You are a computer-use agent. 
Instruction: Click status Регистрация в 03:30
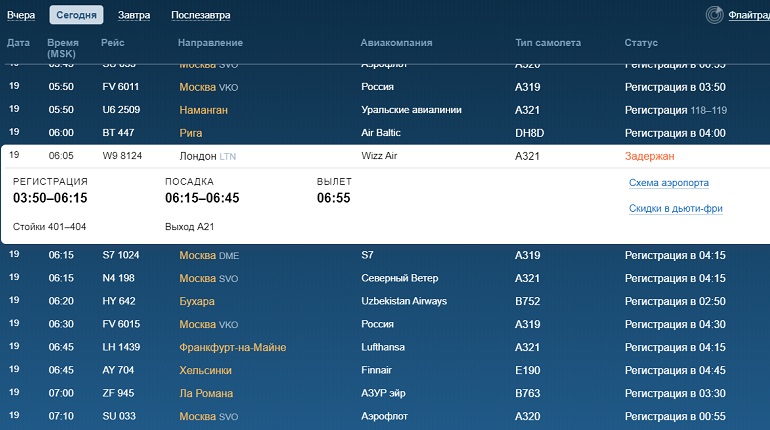tap(675, 394)
